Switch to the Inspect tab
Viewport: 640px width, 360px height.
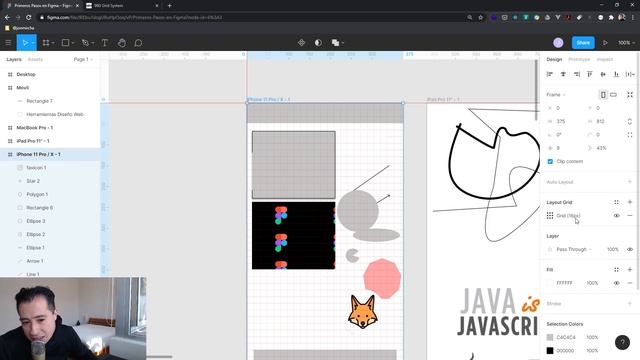(x=604, y=59)
